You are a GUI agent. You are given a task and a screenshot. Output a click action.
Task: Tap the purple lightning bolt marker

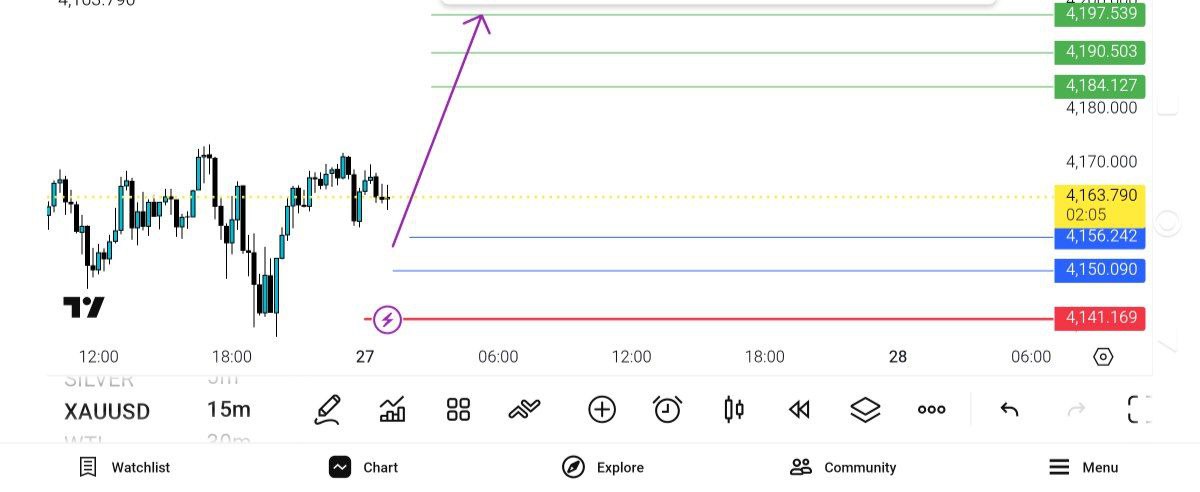pos(388,320)
